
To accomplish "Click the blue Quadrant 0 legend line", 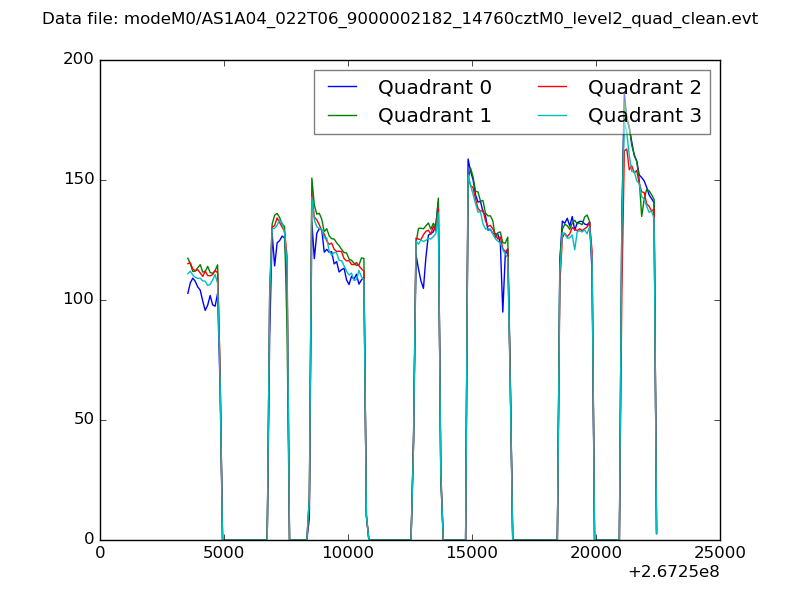I will point(343,88).
